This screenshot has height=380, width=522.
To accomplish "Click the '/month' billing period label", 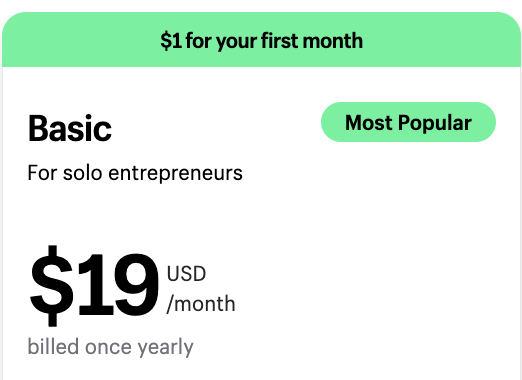I will [201, 304].
